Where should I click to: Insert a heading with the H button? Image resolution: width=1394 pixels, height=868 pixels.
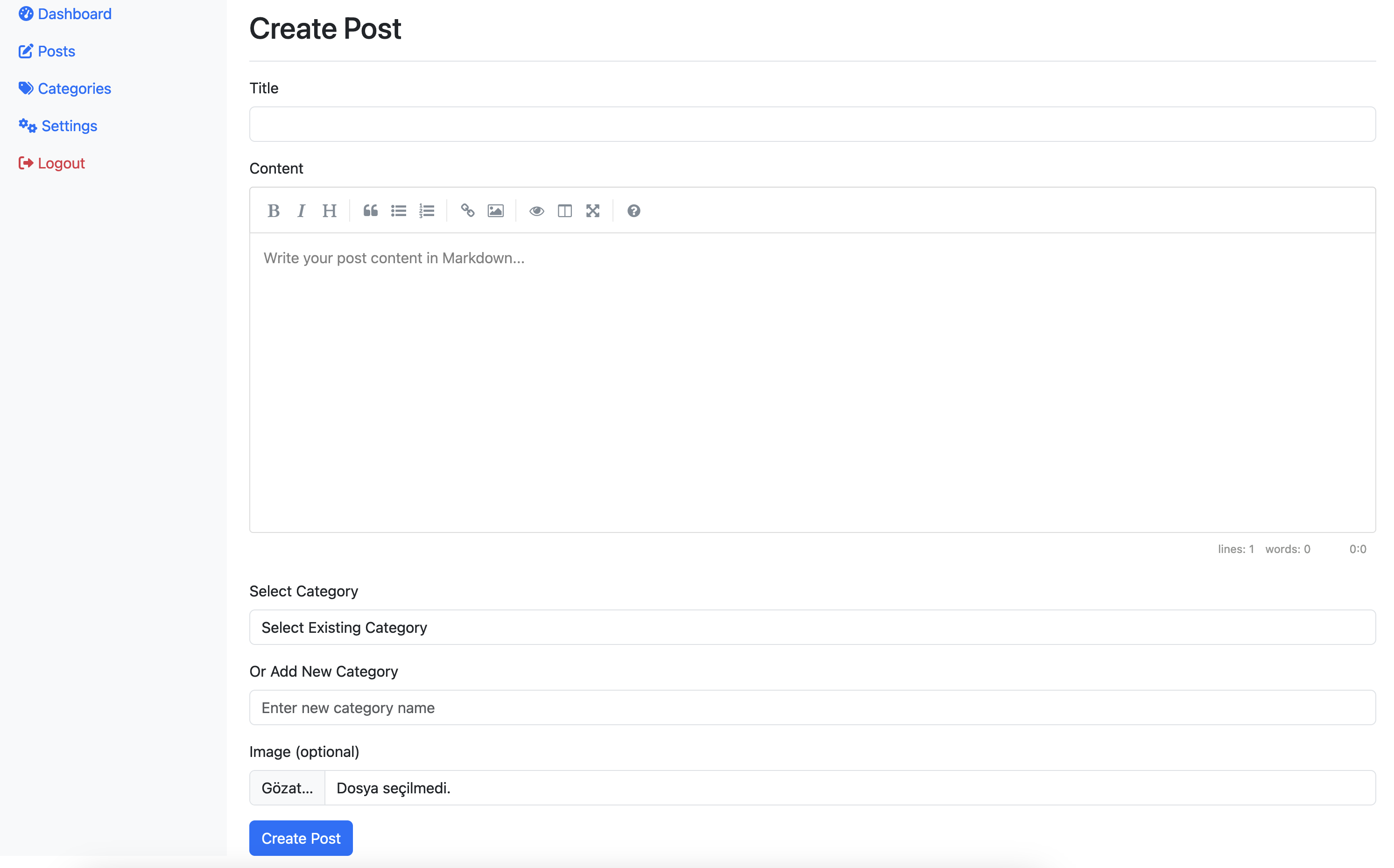329,210
